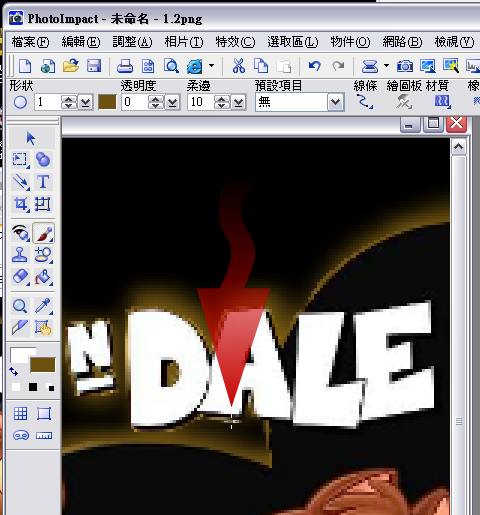Screen dimensions: 480x515
Task: Open scanner source dropdown arrow
Action: pyautogui.click(x=386, y=66)
